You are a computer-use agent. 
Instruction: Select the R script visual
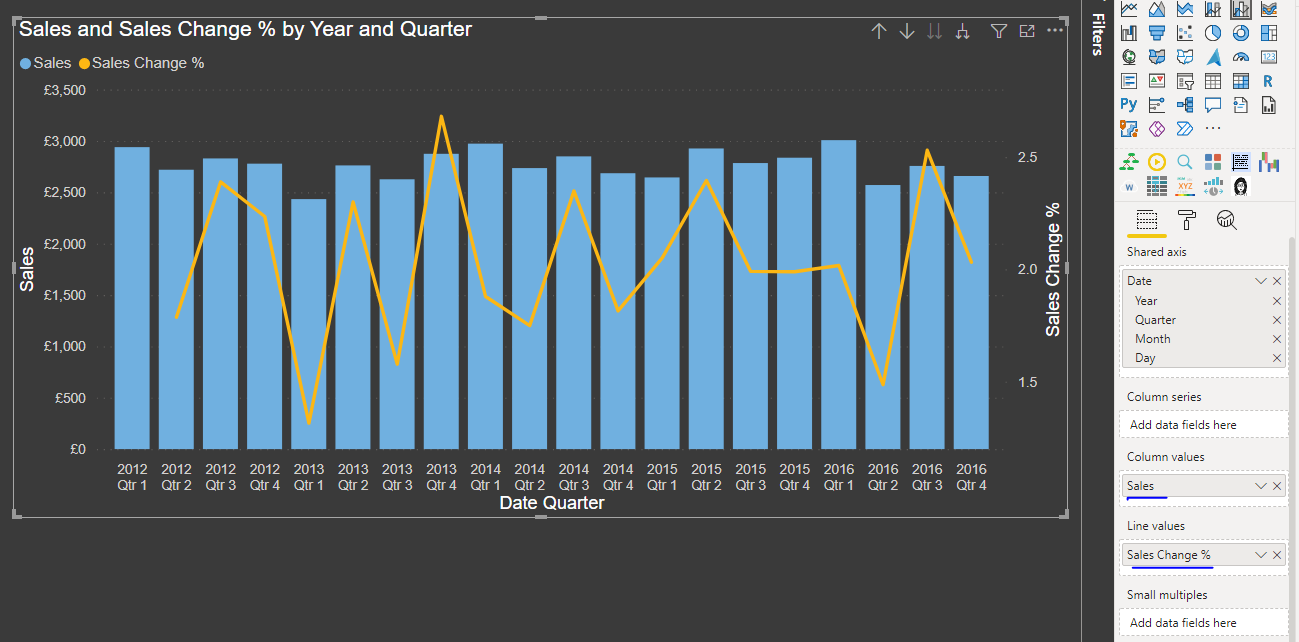pyautogui.click(x=1269, y=81)
